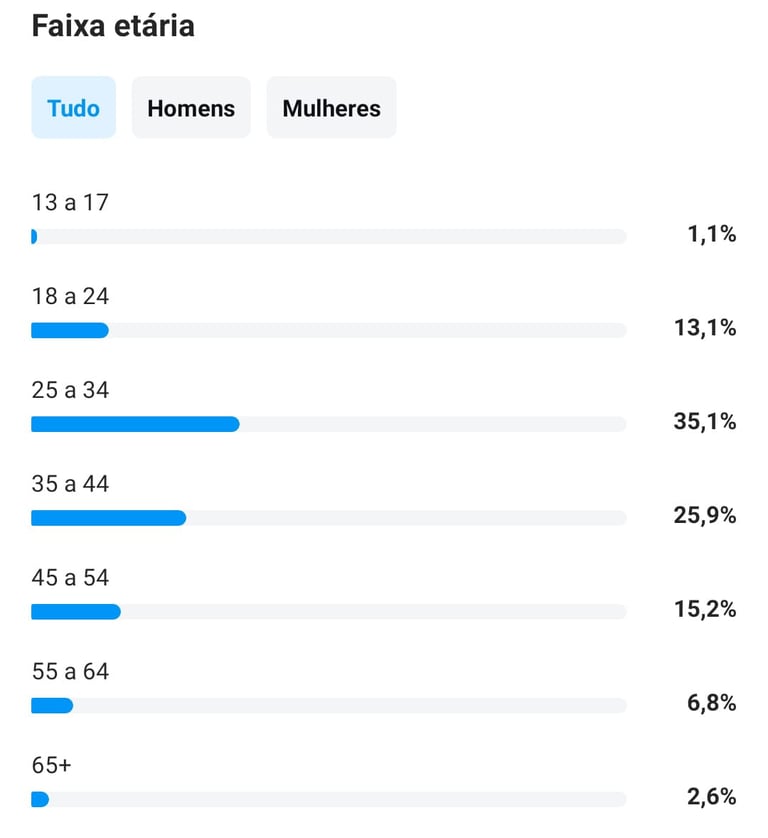Click the 25,9% percentage value
Viewport: 768px width, 838px height.
point(705,515)
